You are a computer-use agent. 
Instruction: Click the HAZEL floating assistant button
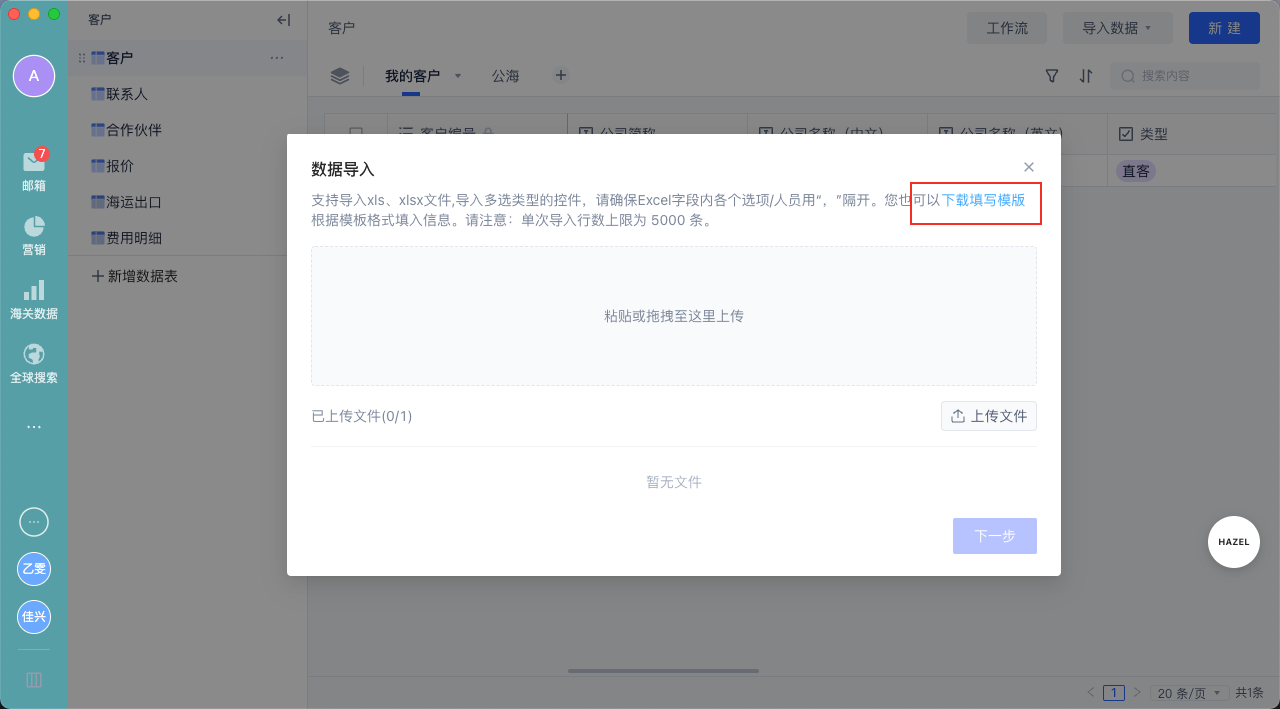(x=1234, y=542)
